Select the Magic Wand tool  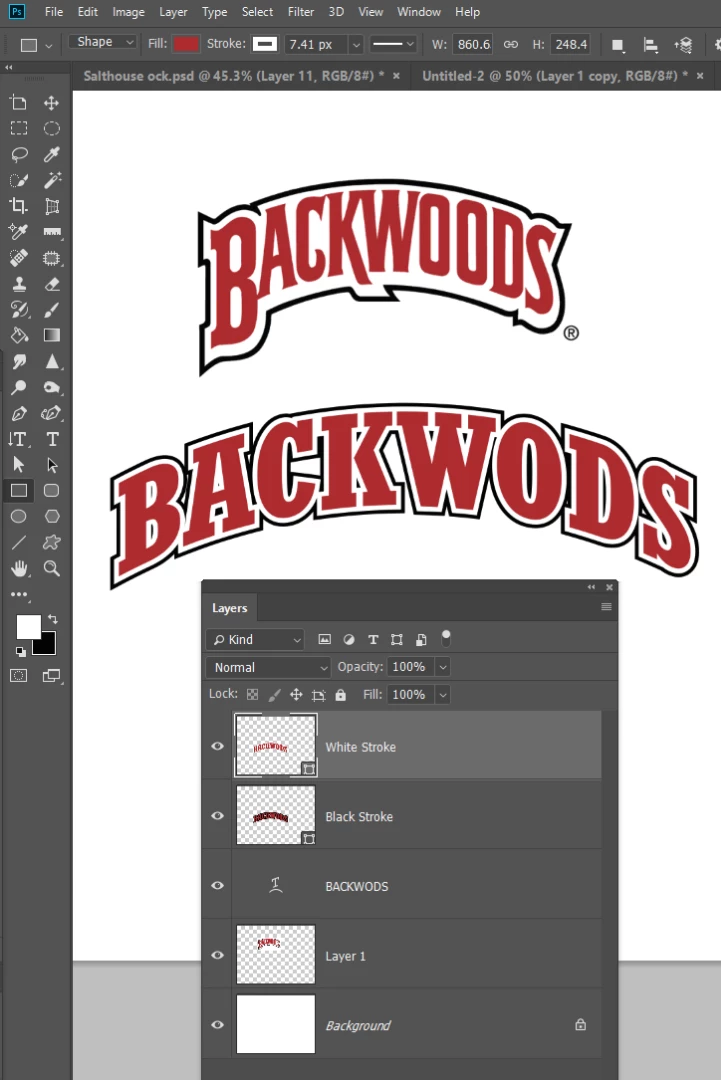coord(52,180)
